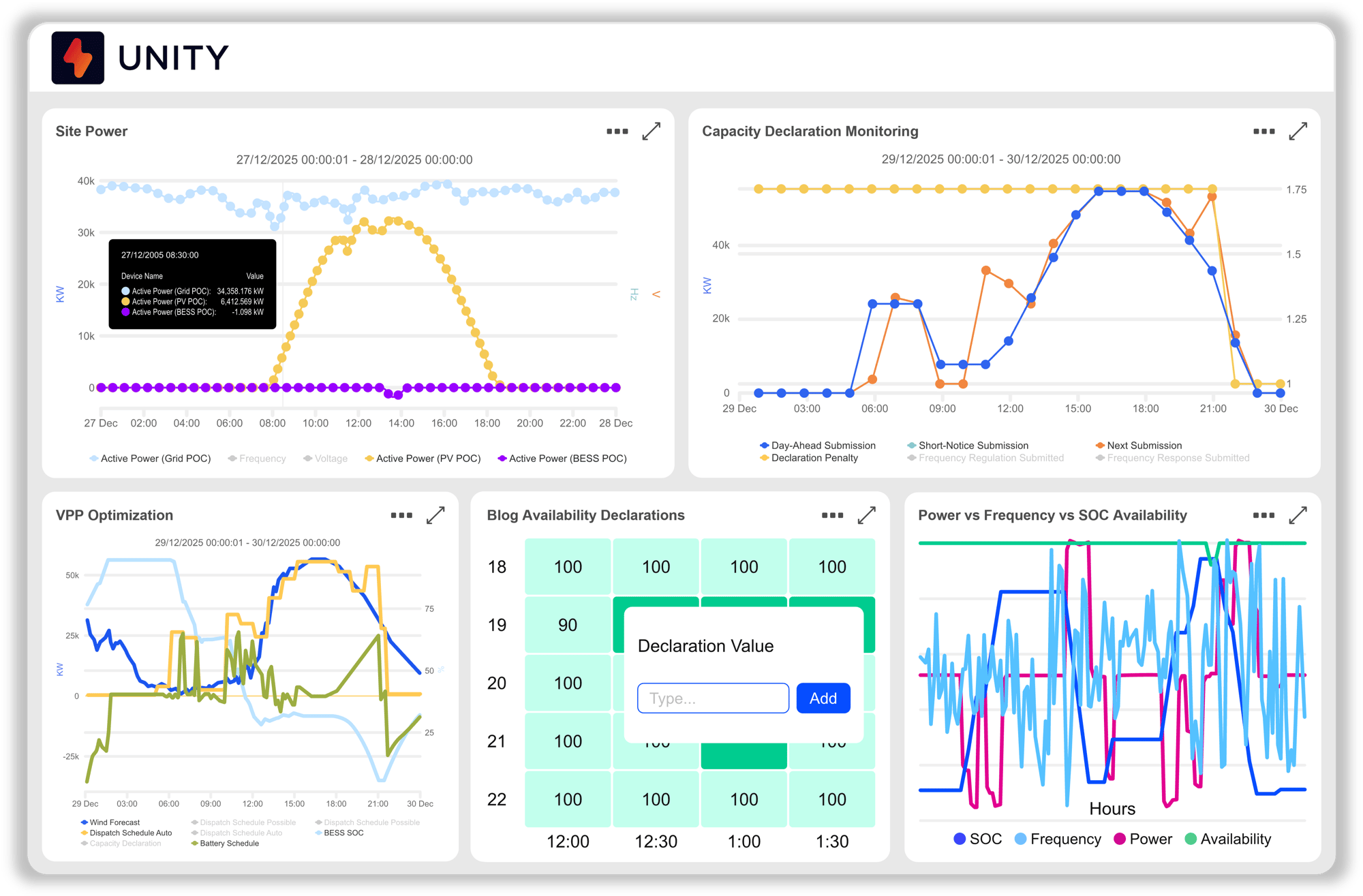
Task: Toggle Declaration Penalty series visibility
Action: (811, 457)
